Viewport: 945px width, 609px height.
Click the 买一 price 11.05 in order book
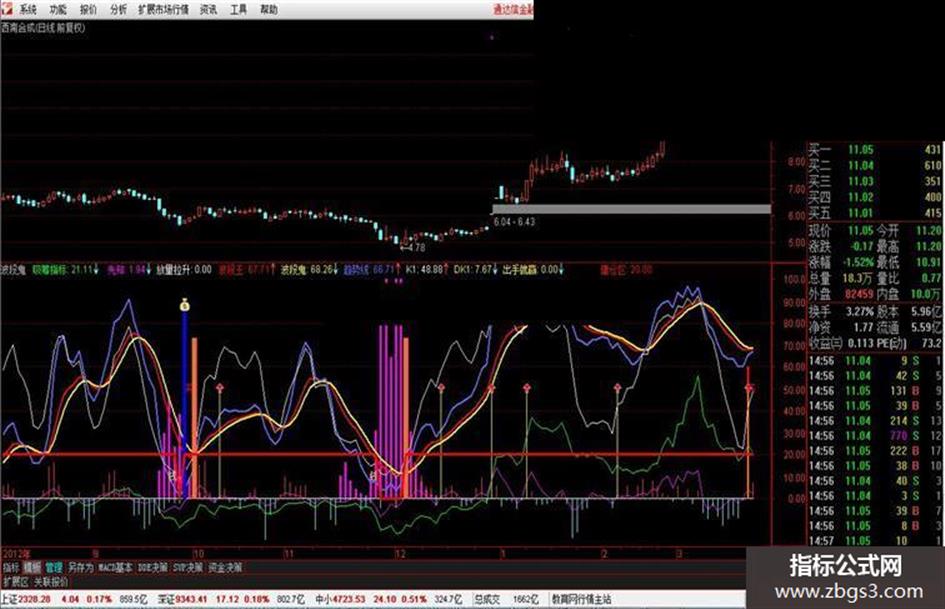pyautogui.click(x=861, y=150)
